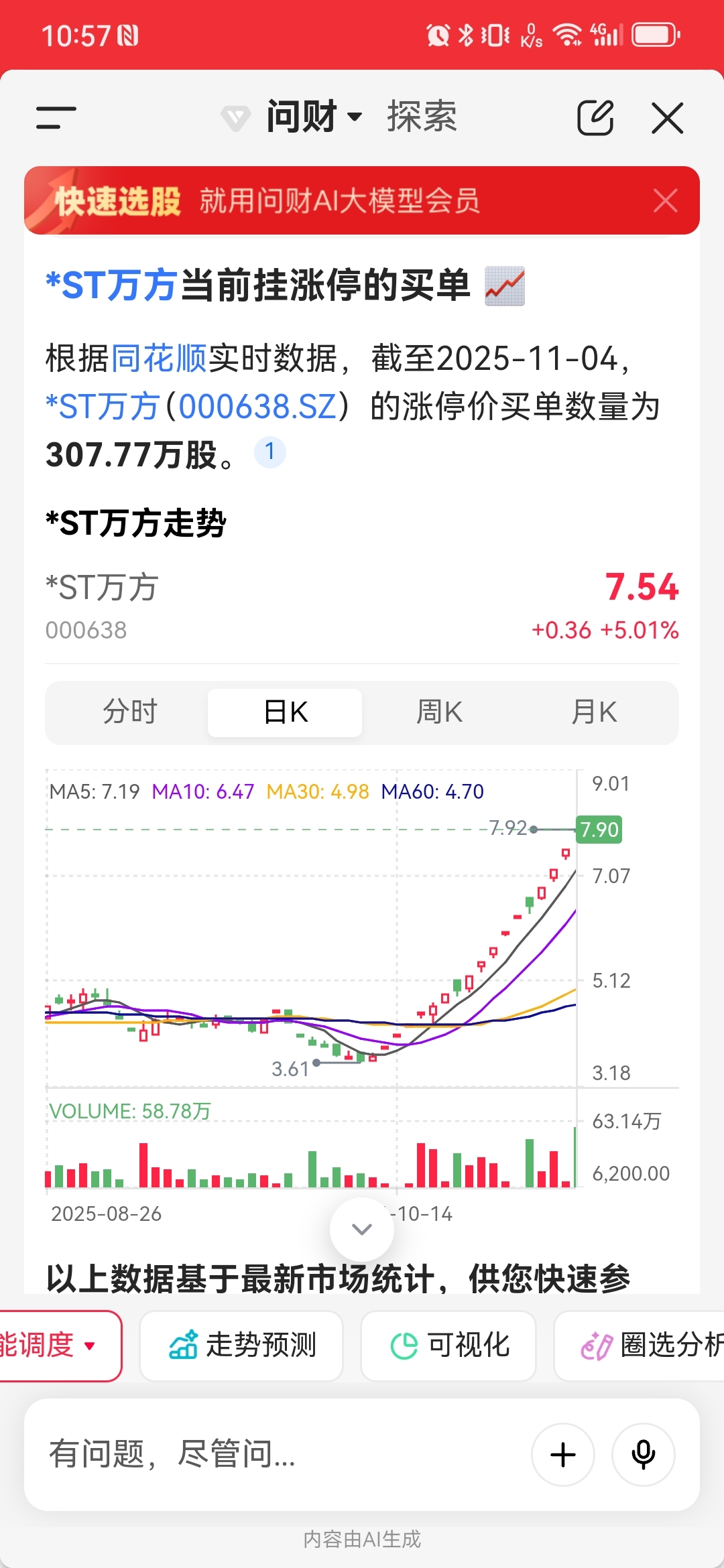Tap the +0.36 +5.01% change text
The height and width of the screenshot is (1568, 724).
tap(605, 631)
